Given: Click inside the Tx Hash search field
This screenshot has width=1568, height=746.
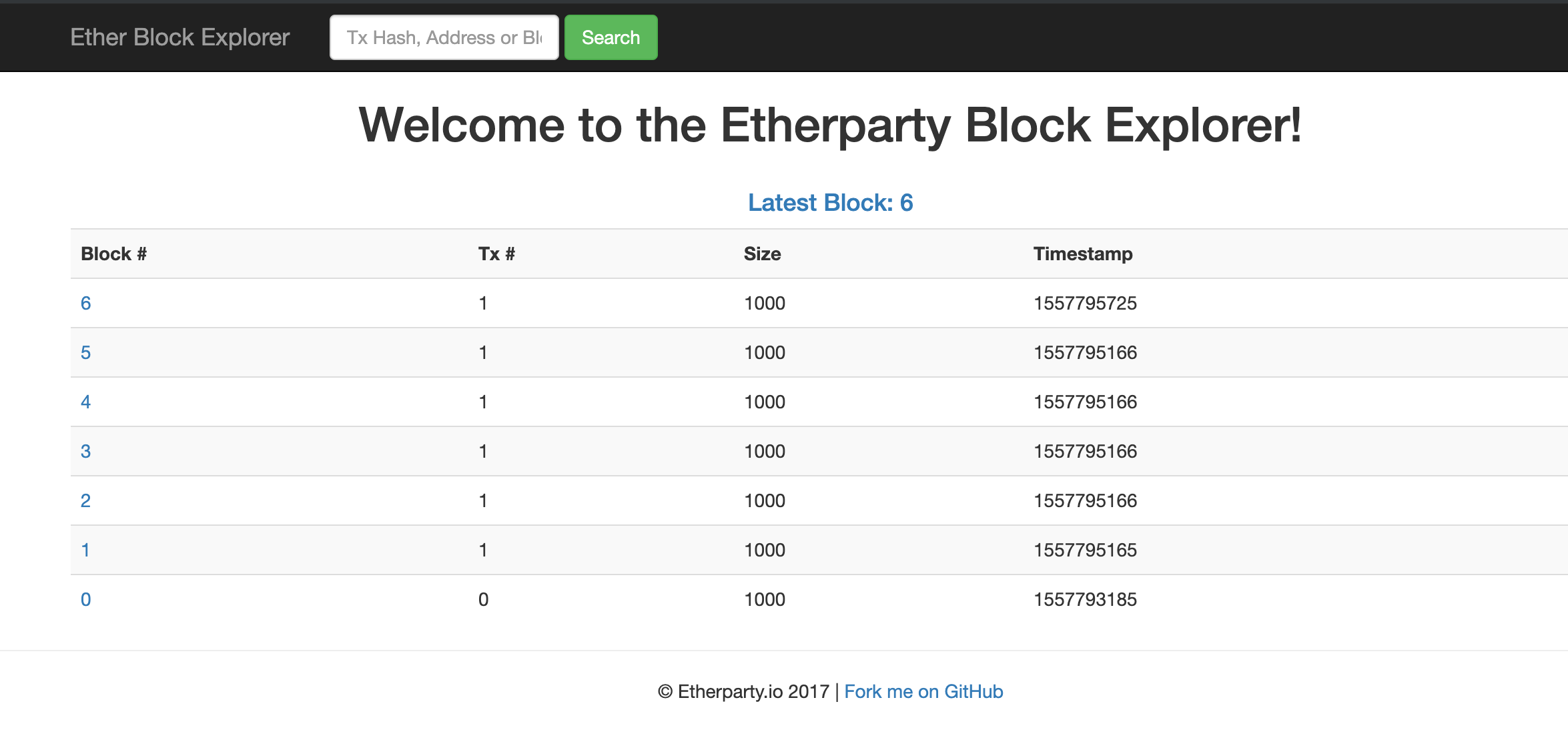Looking at the screenshot, I should point(444,37).
